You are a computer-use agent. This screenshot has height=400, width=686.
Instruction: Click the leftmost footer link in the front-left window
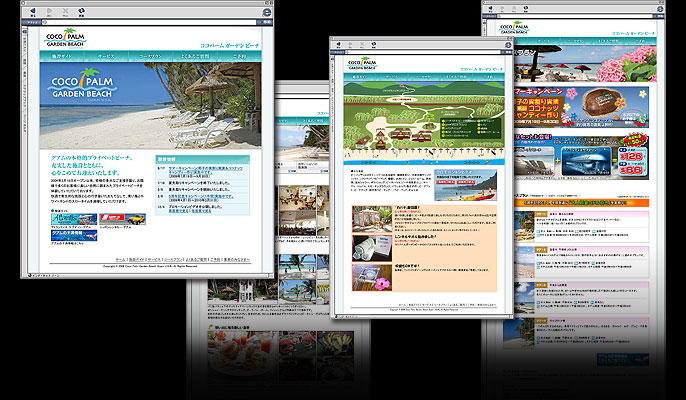click(x=120, y=260)
